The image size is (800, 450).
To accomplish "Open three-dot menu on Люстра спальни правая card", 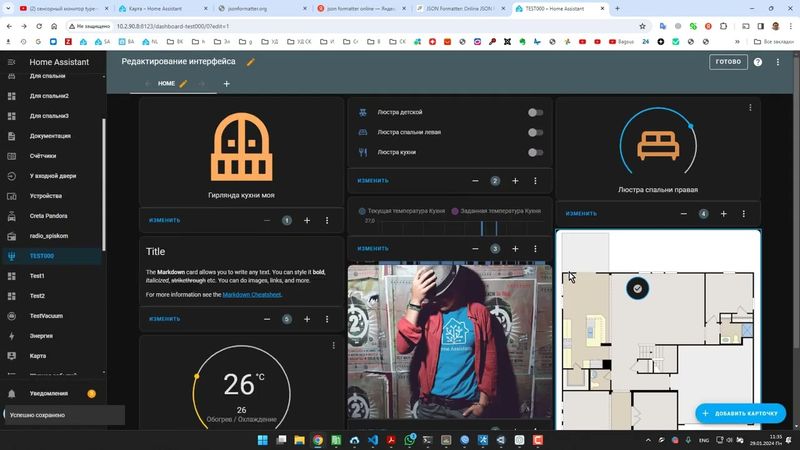I will coord(750,108).
